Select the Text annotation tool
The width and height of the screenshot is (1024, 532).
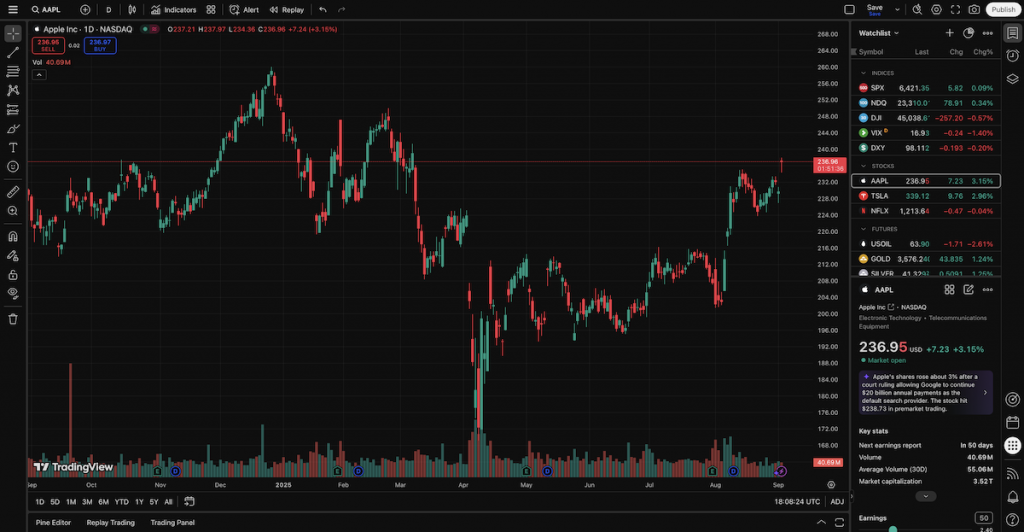(12, 148)
